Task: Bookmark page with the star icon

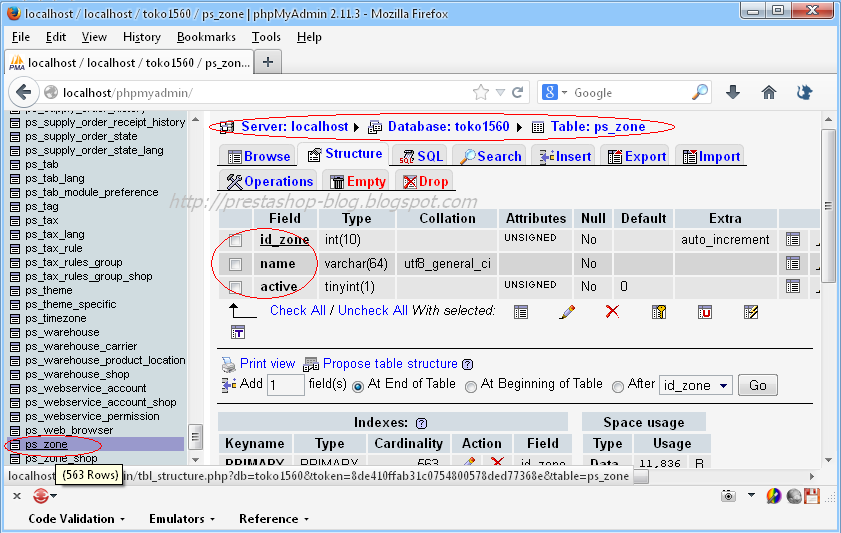Action: tap(481, 92)
